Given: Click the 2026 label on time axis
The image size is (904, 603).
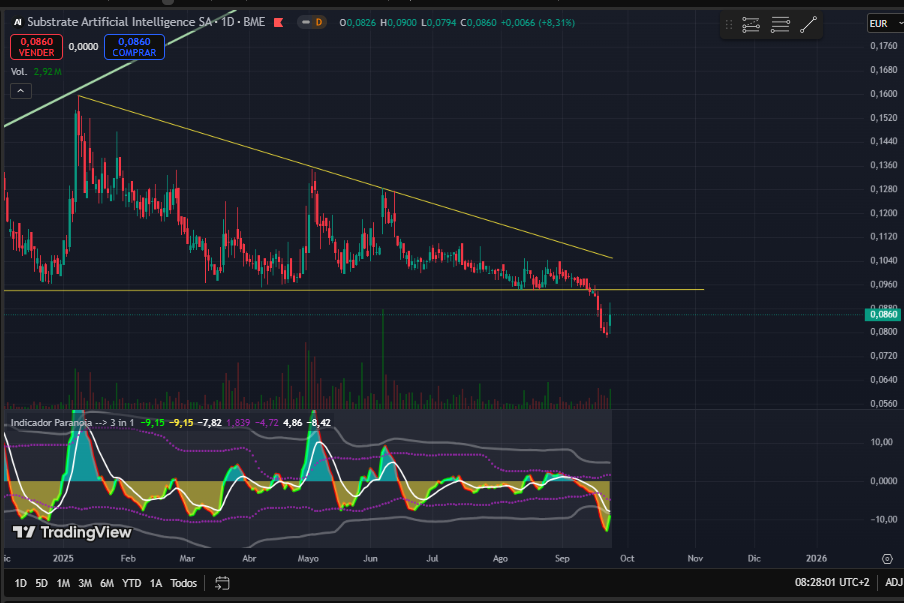Looking at the screenshot, I should coord(816,559).
